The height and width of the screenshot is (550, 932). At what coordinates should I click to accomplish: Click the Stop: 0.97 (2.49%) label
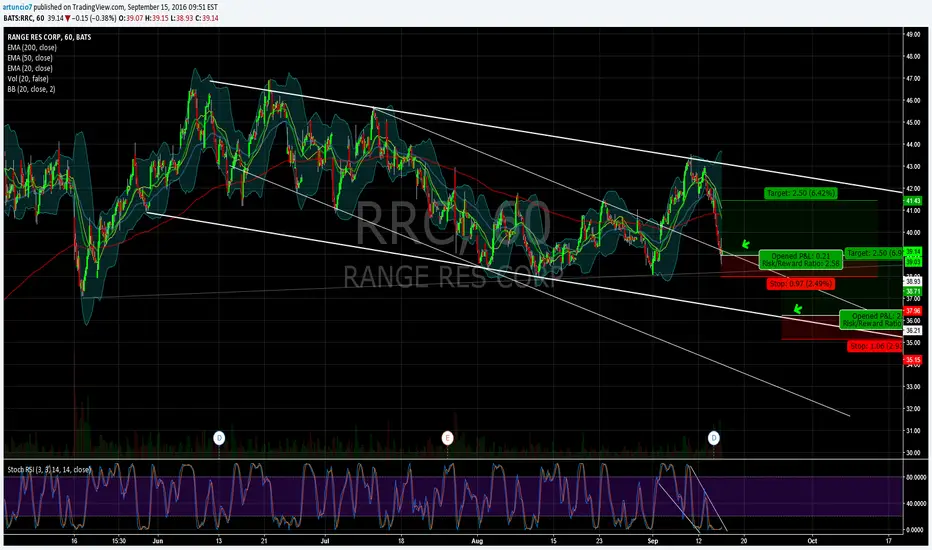click(x=801, y=284)
